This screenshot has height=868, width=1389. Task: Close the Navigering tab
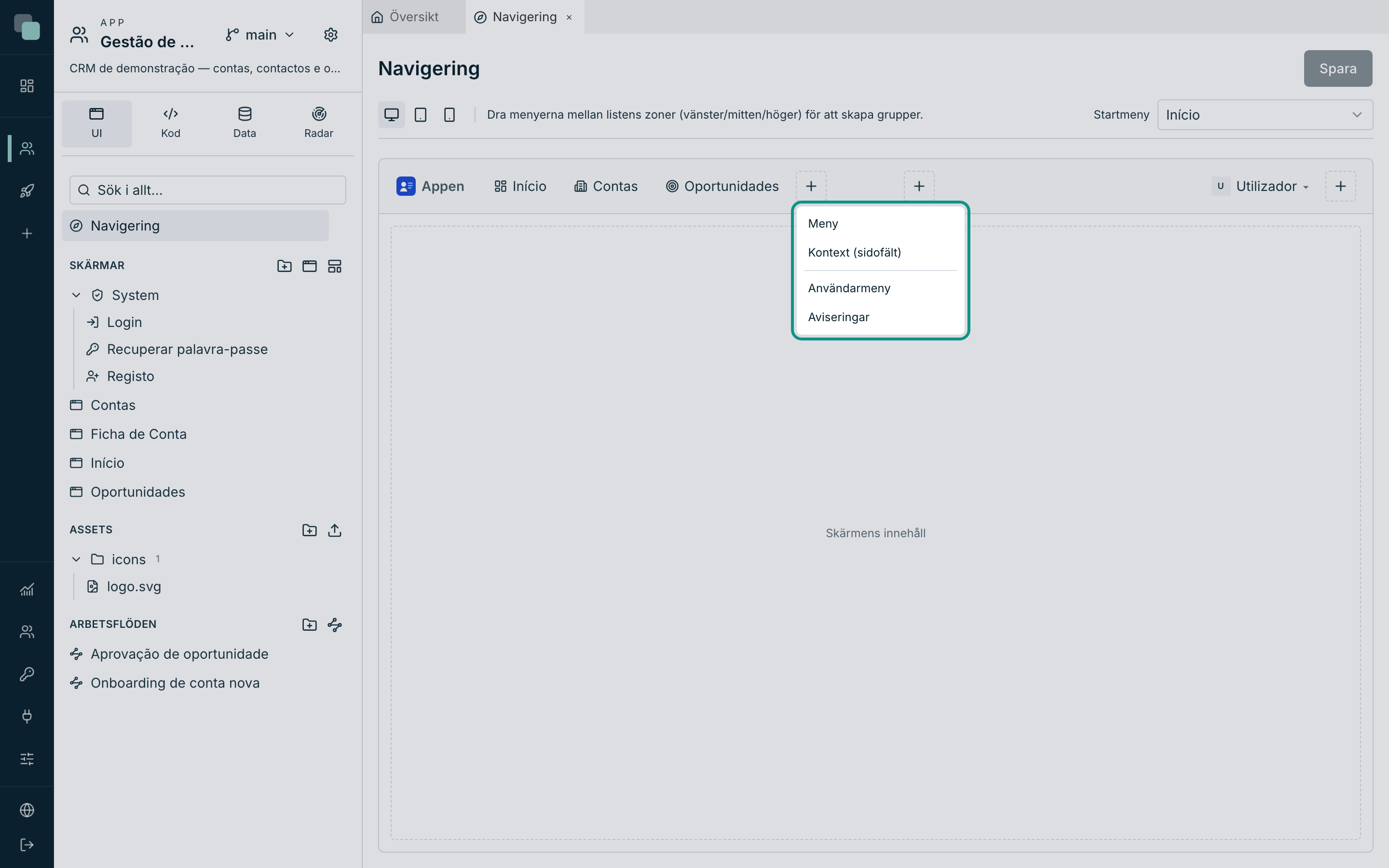pos(569,17)
